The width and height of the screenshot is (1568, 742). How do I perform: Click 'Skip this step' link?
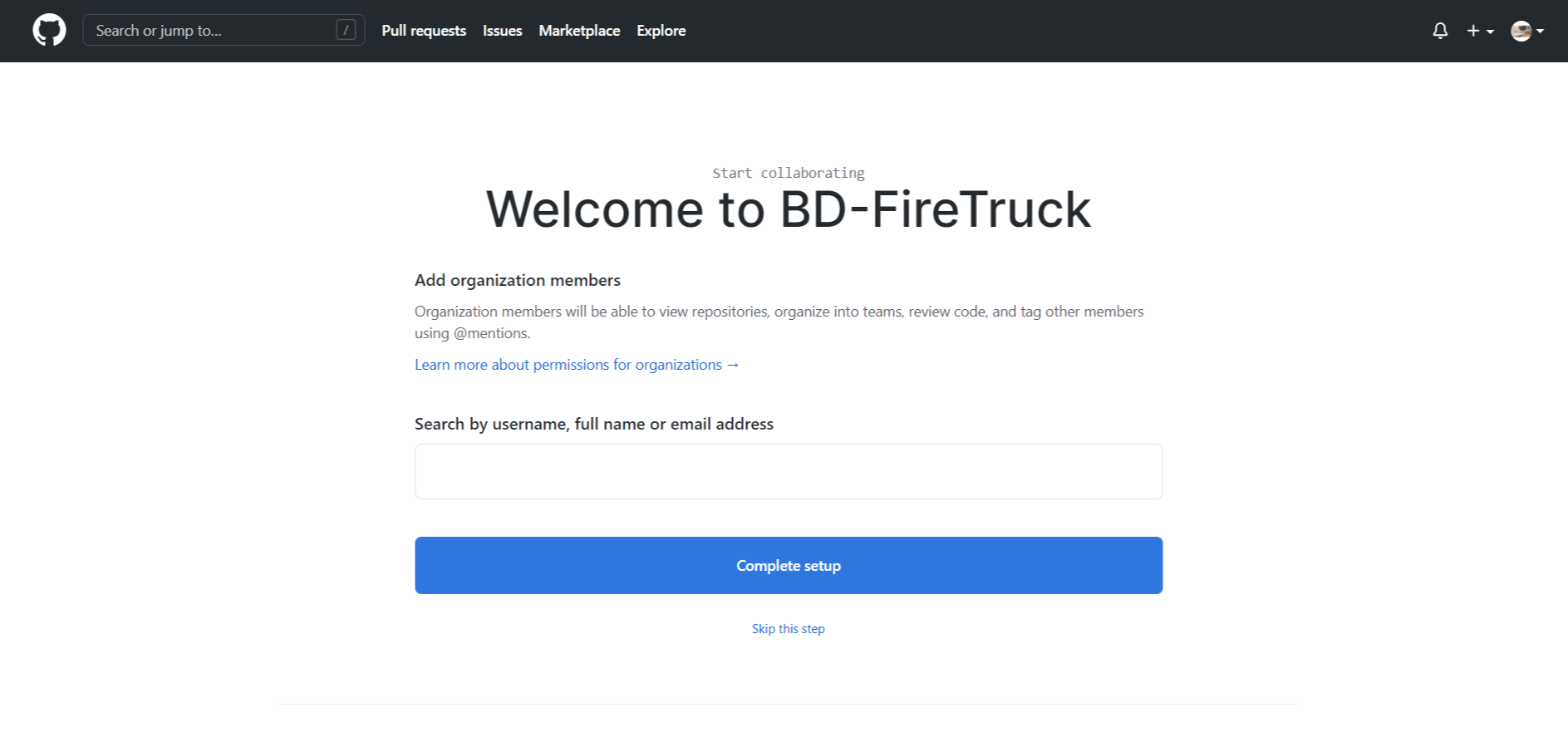(x=788, y=629)
